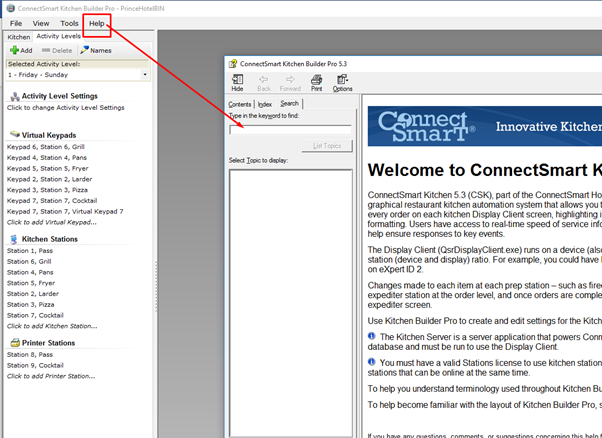Click the Names toolbar button

(96, 49)
